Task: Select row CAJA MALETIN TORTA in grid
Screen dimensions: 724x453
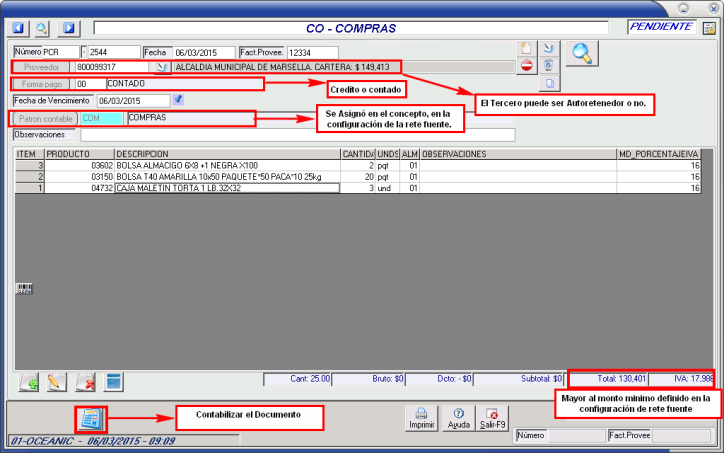Action: click(x=226, y=187)
